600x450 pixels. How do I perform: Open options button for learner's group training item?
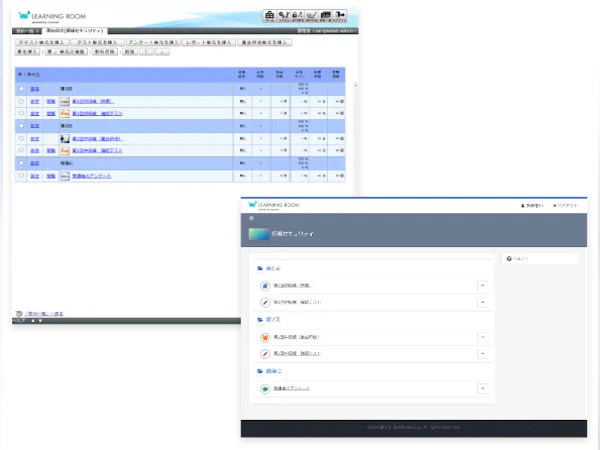tap(483, 337)
